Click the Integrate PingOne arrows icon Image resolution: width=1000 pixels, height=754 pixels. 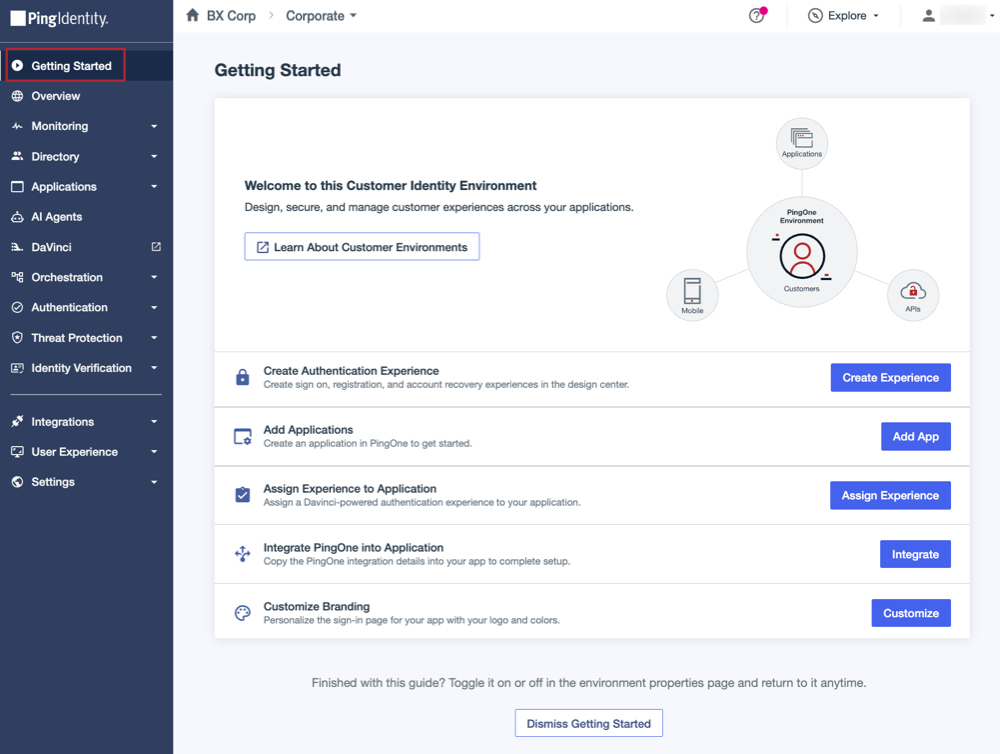click(x=242, y=554)
